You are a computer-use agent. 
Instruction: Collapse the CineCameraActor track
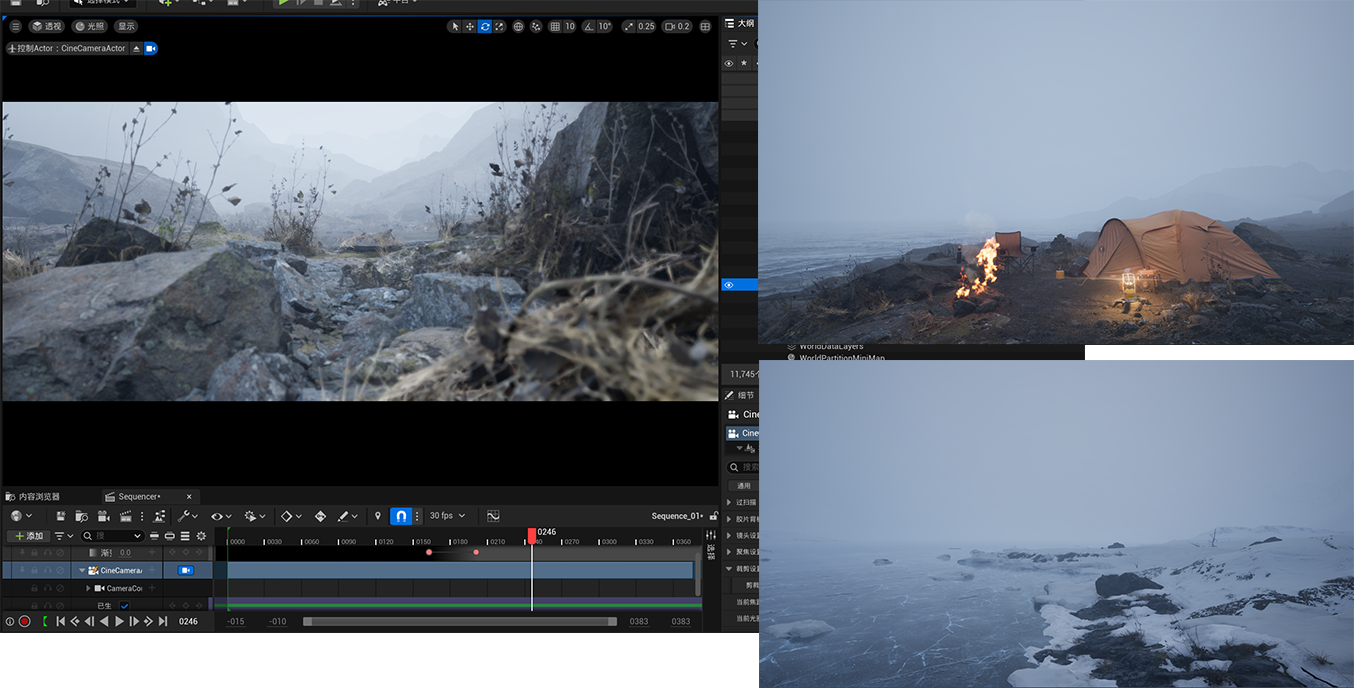tap(82, 570)
